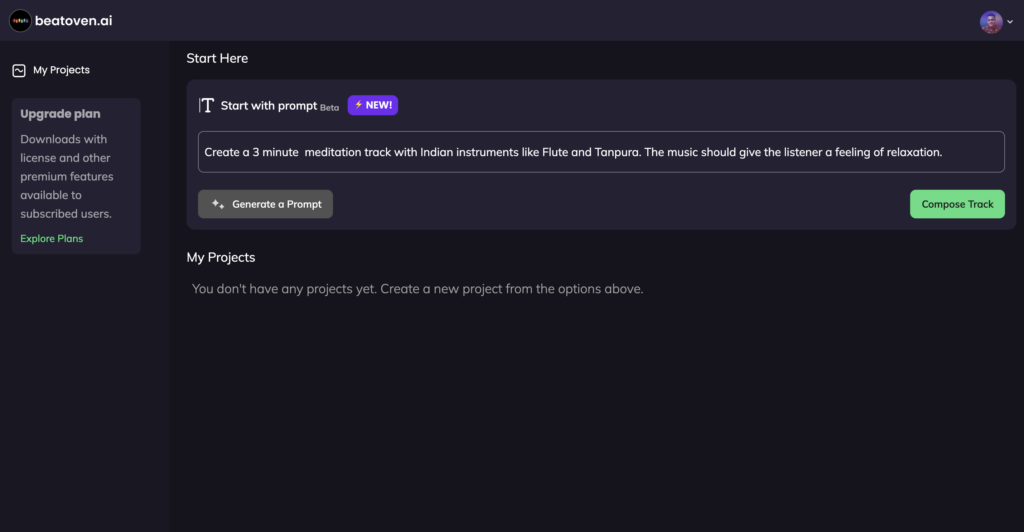Expand the account dropdown chevron

pyautogui.click(x=1010, y=22)
